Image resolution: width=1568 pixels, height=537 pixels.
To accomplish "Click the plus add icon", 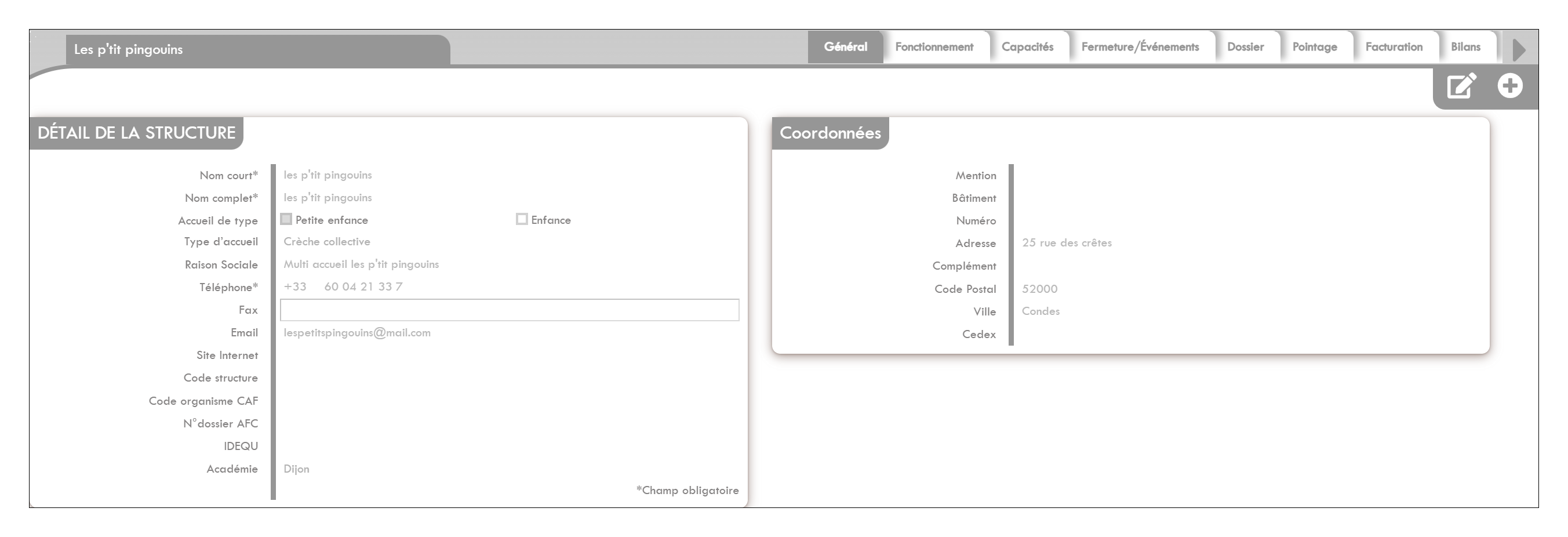I will point(1510,86).
